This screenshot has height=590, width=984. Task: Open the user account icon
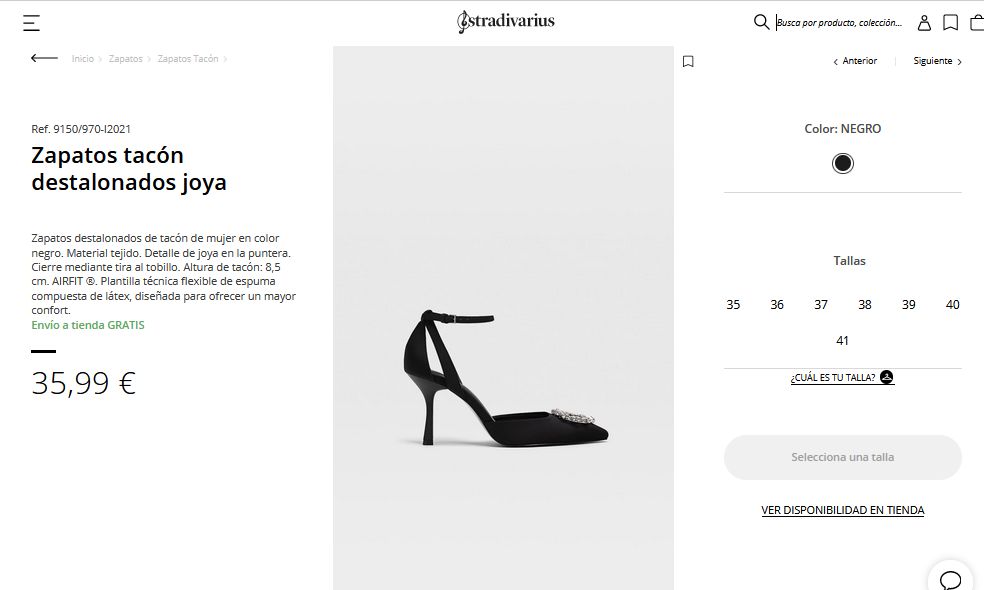[925, 23]
